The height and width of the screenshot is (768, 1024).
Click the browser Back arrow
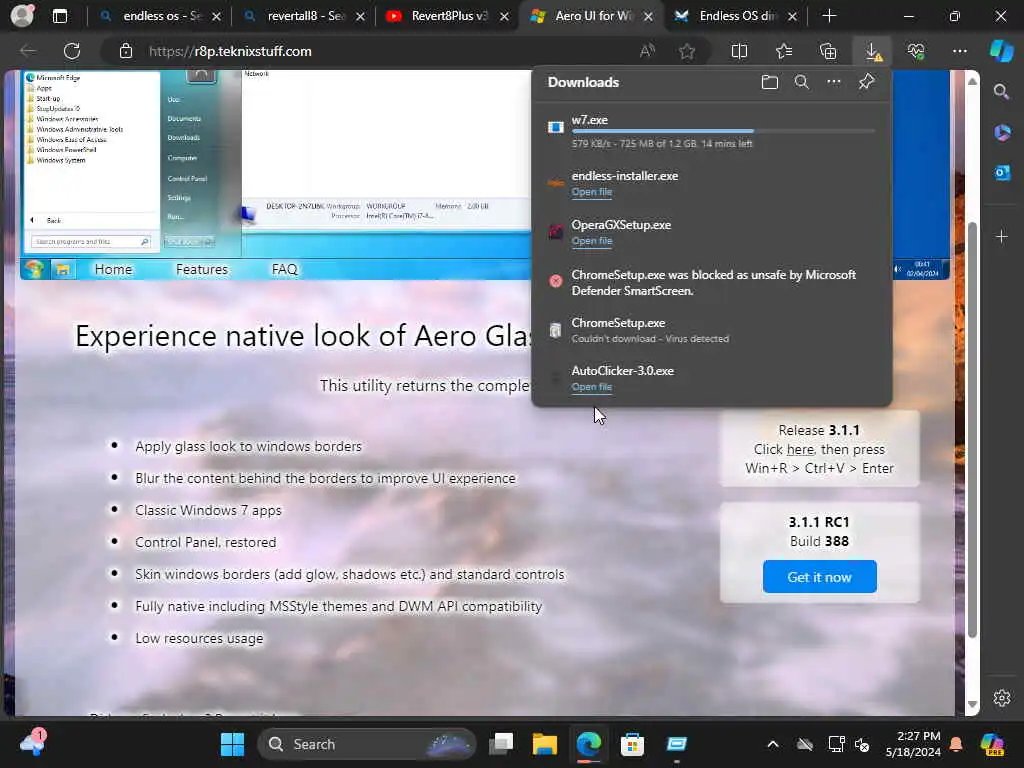tap(28, 51)
